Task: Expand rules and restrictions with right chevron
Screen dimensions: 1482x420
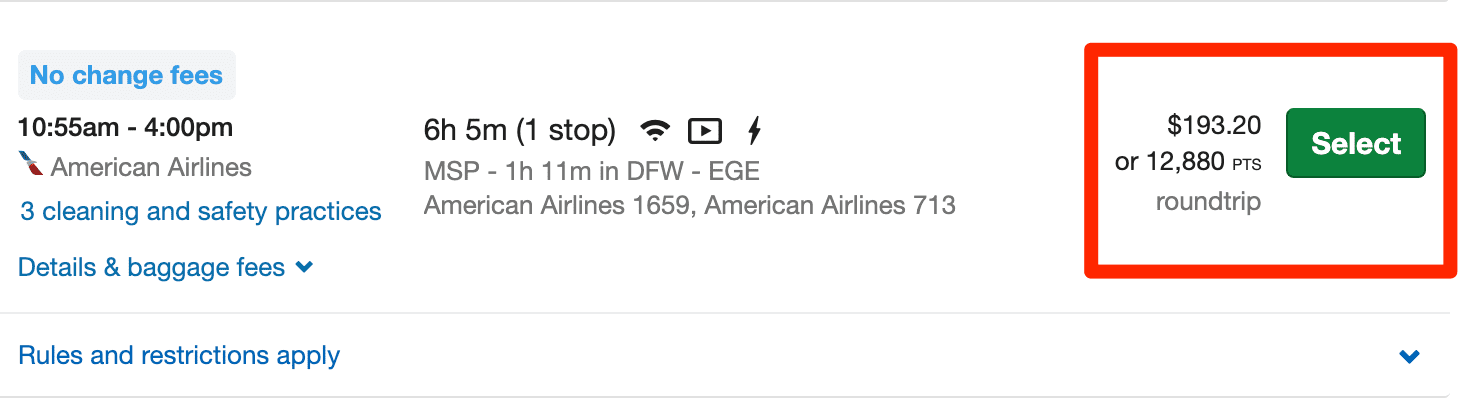Action: [1410, 356]
